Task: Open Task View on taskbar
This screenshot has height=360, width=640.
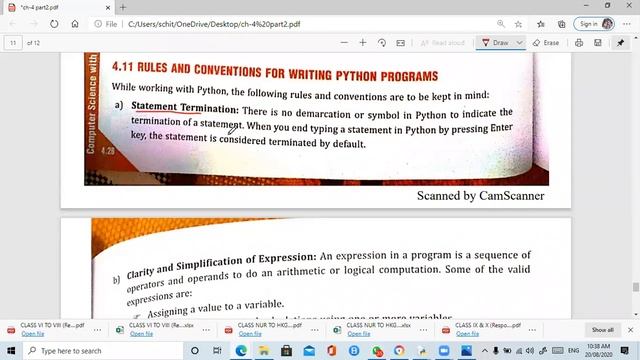Action: 217,351
